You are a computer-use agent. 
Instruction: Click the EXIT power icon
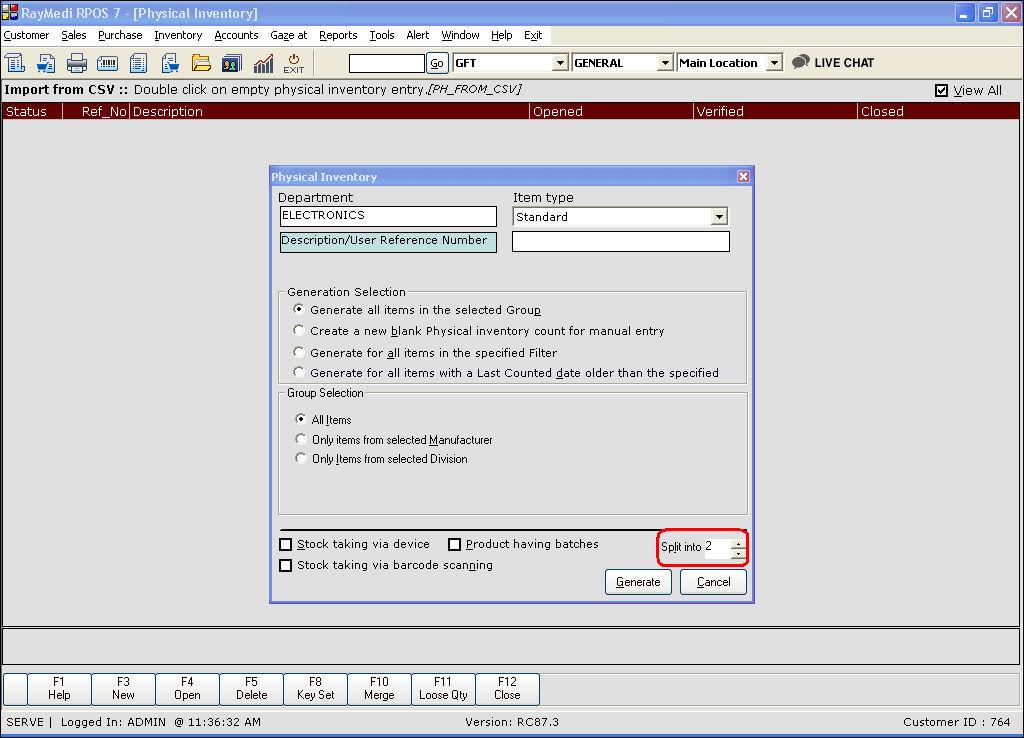(x=294, y=63)
